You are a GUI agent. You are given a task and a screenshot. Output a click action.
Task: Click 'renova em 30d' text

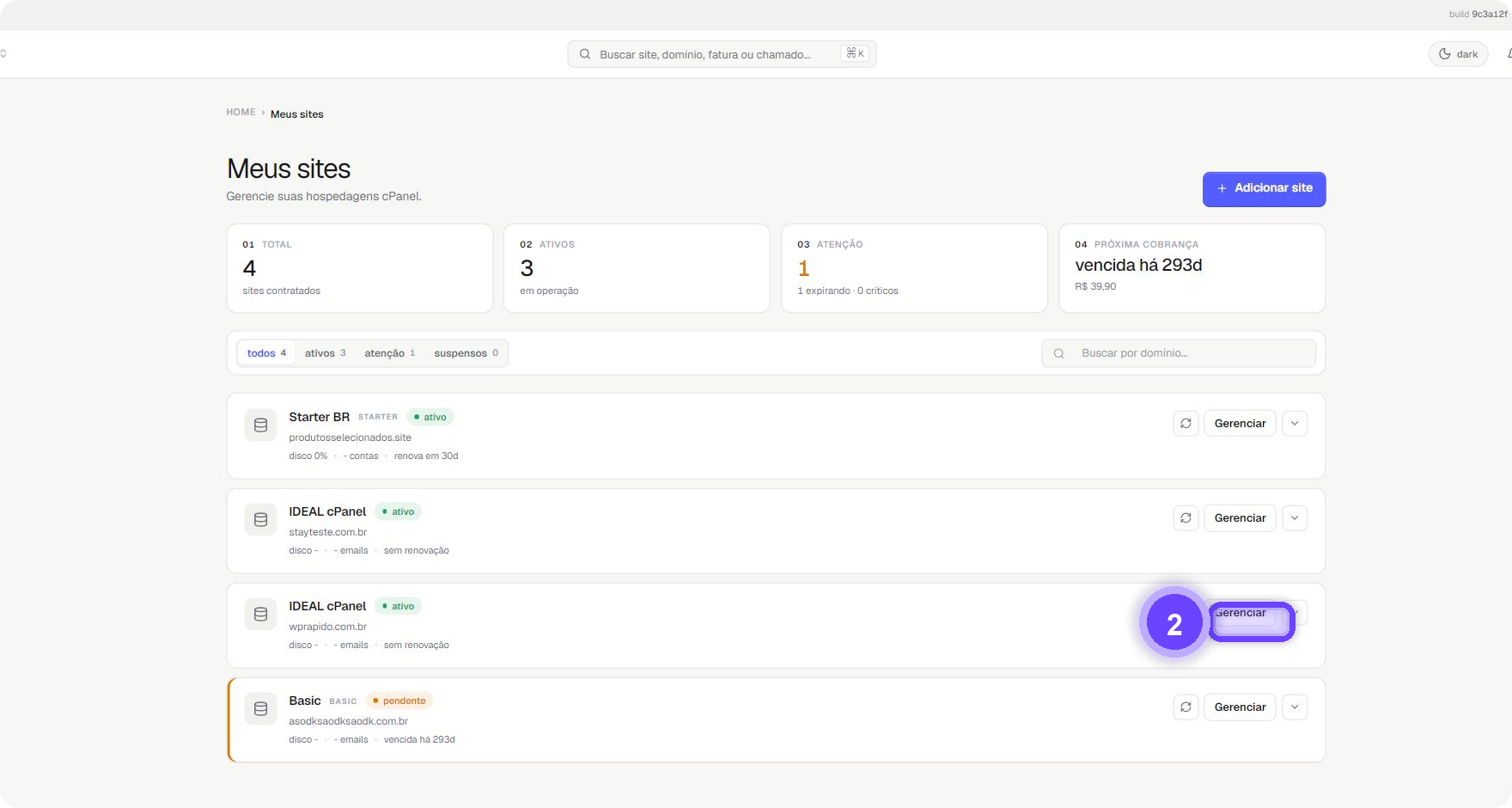[426, 456]
